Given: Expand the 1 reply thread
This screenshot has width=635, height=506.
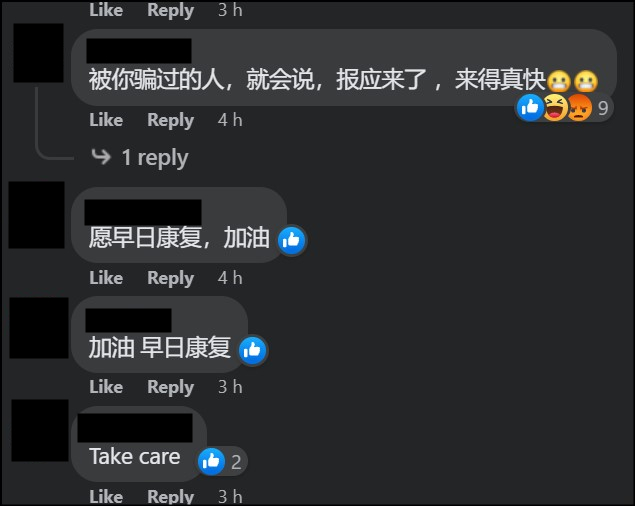Looking at the screenshot, I should coord(155,157).
